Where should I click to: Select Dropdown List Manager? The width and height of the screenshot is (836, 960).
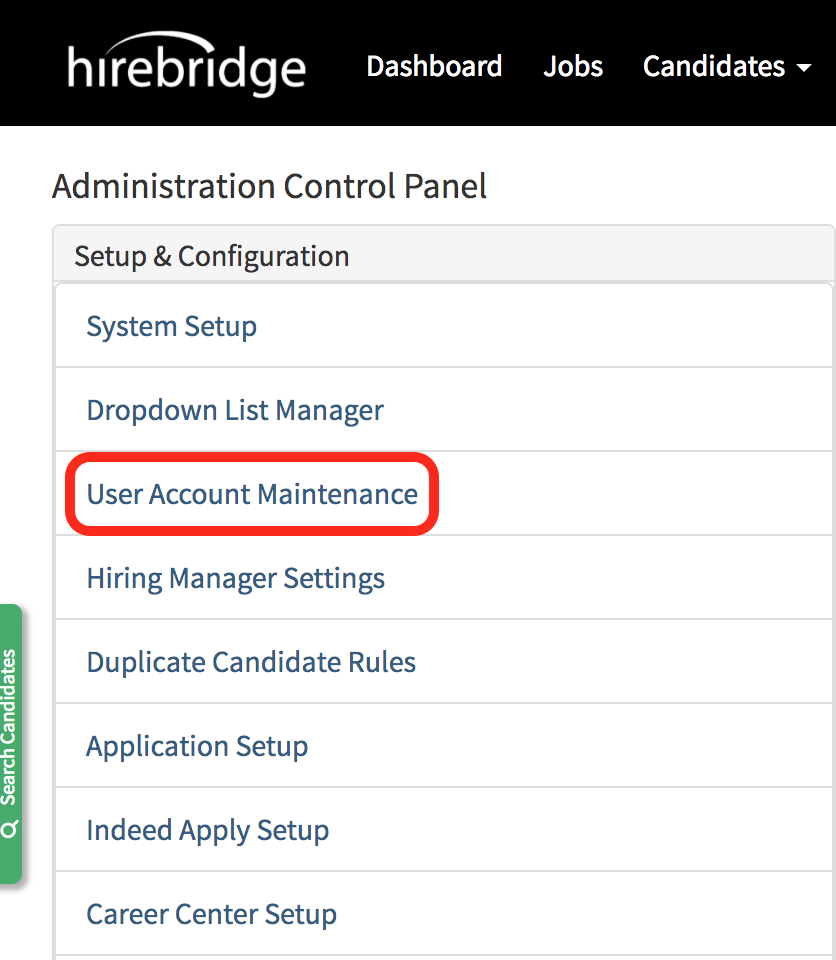[x=235, y=410]
